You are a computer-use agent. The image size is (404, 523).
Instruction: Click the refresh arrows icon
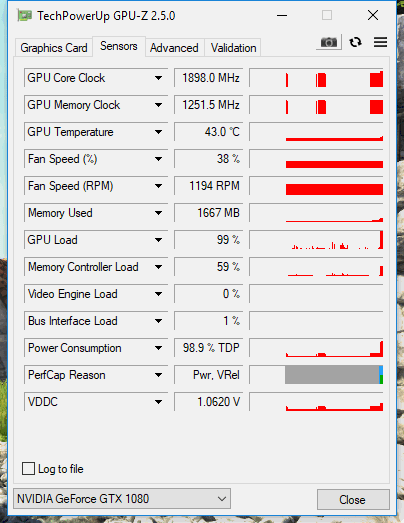(x=355, y=42)
